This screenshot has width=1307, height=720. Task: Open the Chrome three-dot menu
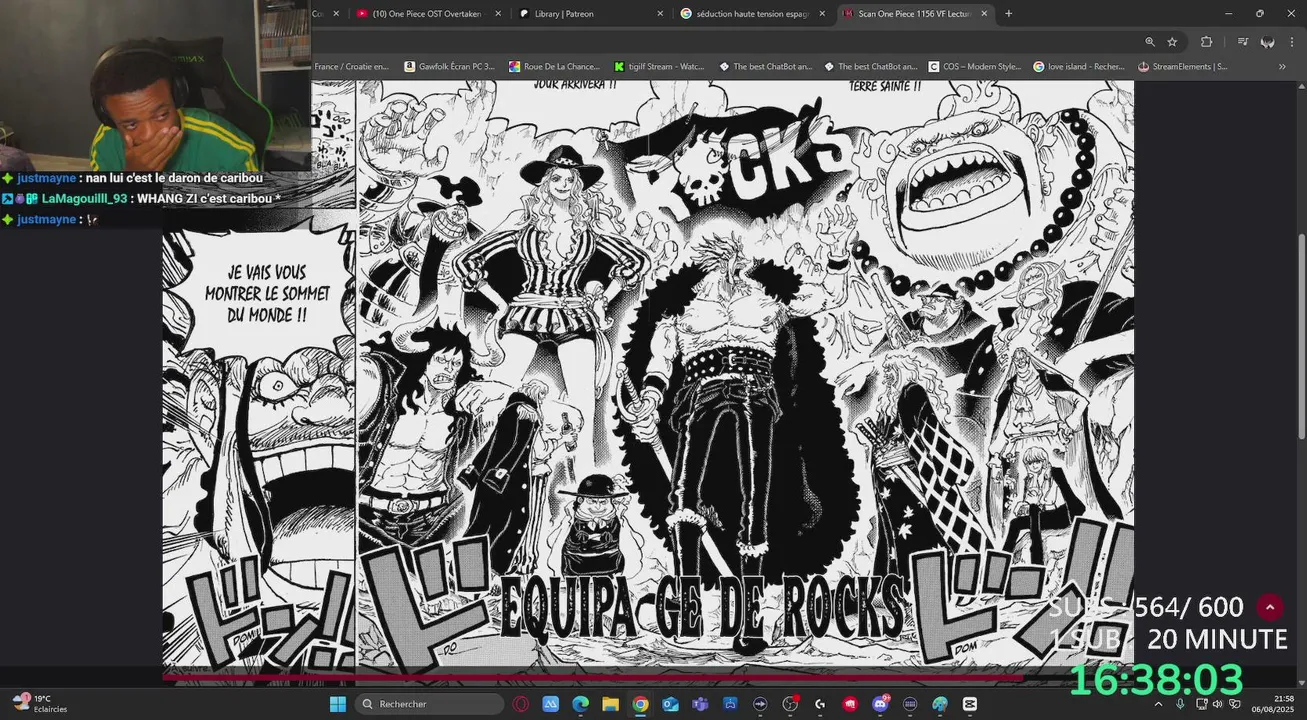(x=1292, y=42)
